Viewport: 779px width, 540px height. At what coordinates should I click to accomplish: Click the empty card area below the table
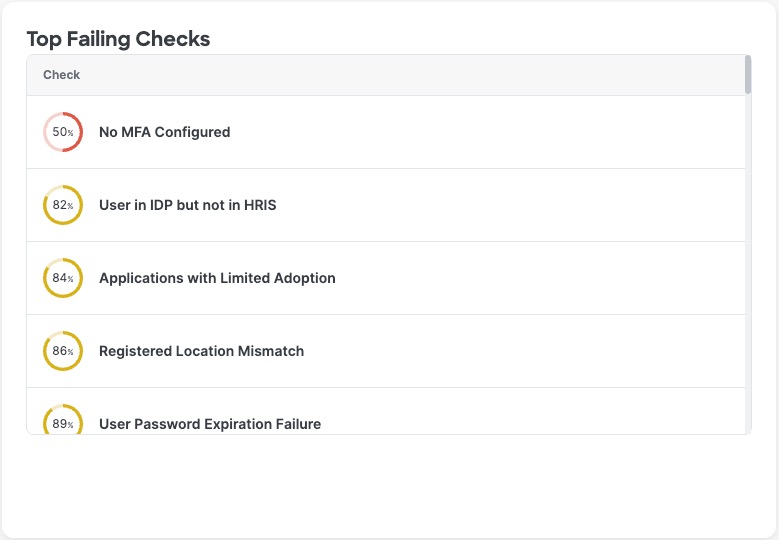(x=389, y=485)
